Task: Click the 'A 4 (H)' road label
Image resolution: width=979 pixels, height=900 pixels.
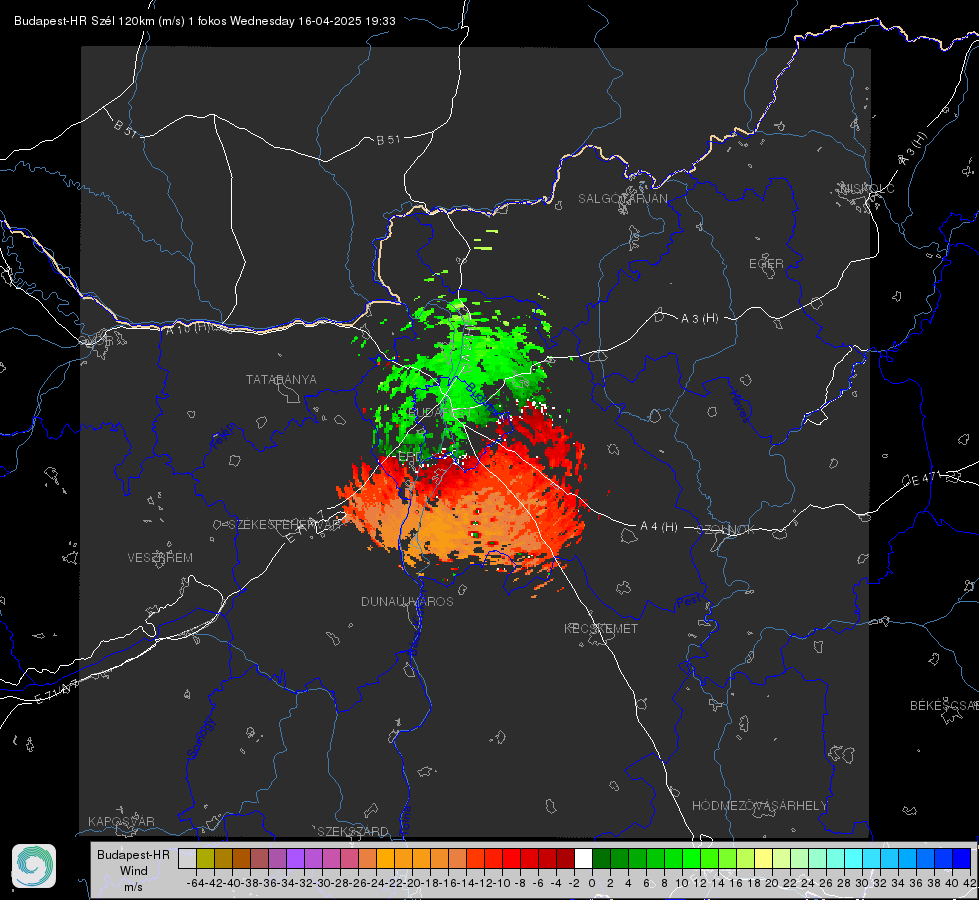Action: pos(659,527)
